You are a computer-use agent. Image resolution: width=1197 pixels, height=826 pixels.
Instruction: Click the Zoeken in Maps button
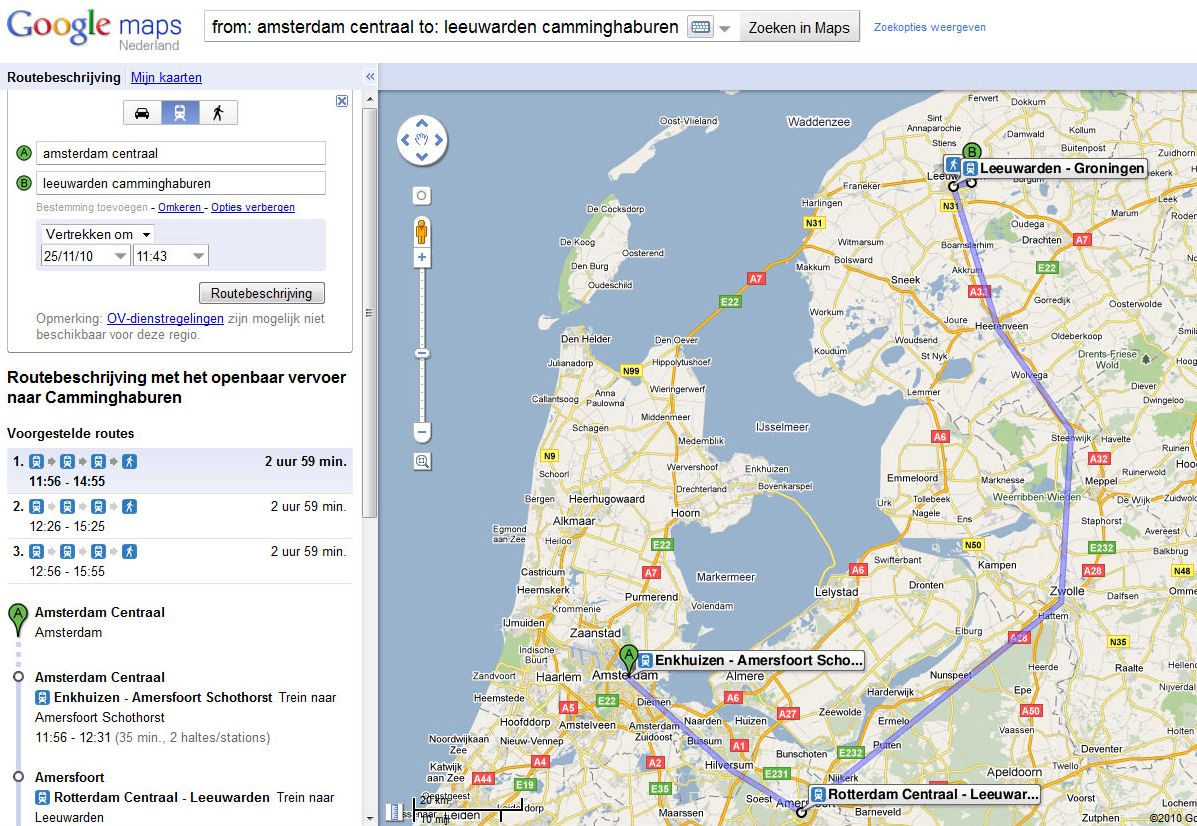[799, 27]
